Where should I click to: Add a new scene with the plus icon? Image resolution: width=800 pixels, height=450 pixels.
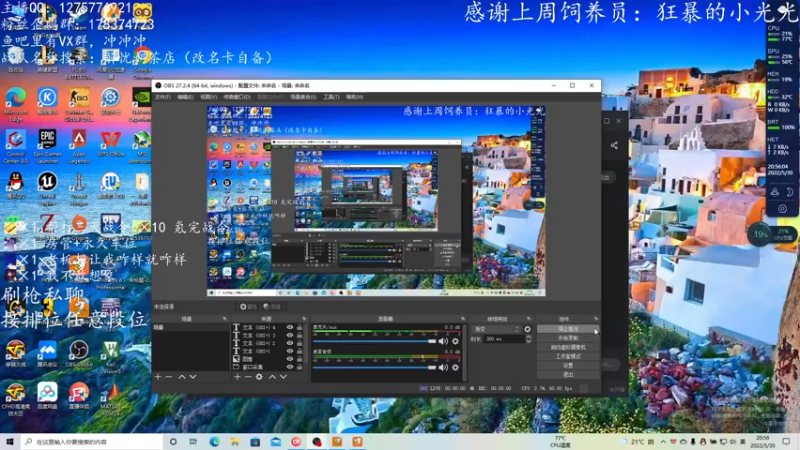point(158,377)
